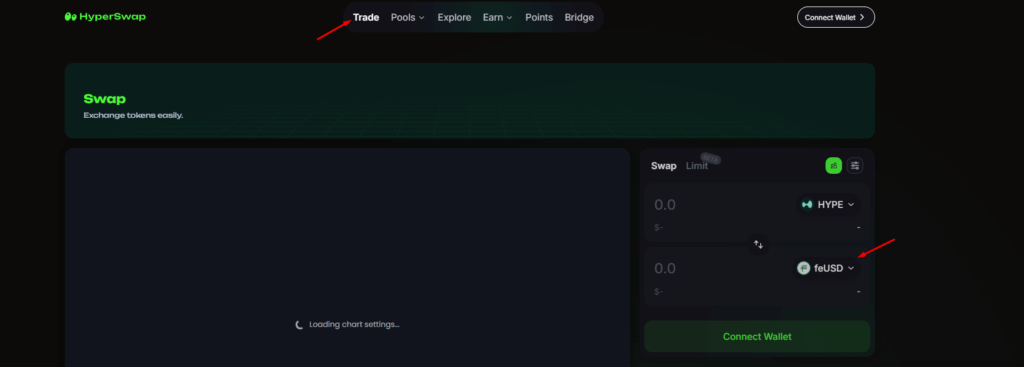The image size is (1024, 367).
Task: Expand the Earn menu
Action: click(498, 18)
